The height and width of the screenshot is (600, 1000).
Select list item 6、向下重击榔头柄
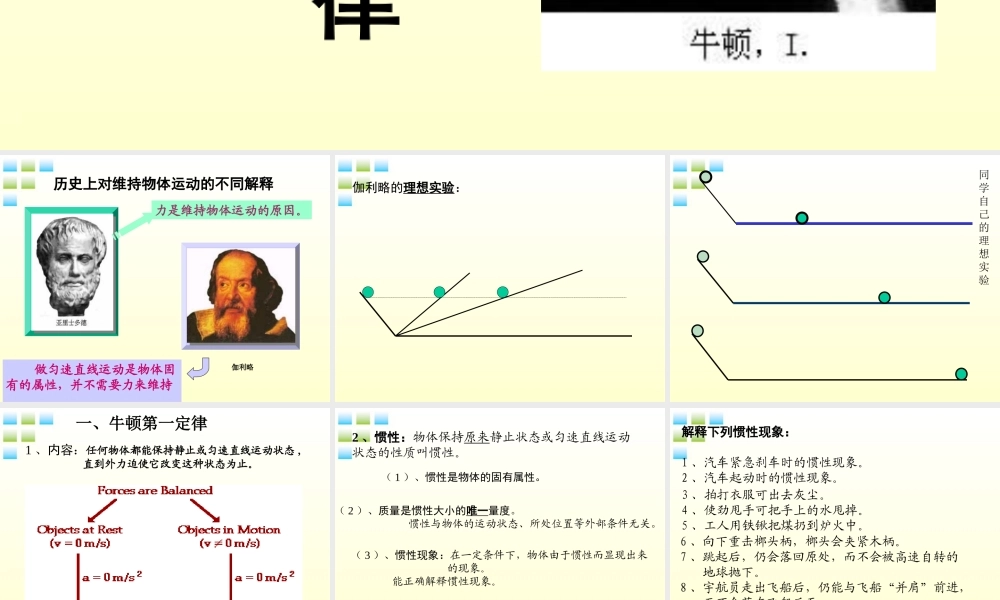791,541
